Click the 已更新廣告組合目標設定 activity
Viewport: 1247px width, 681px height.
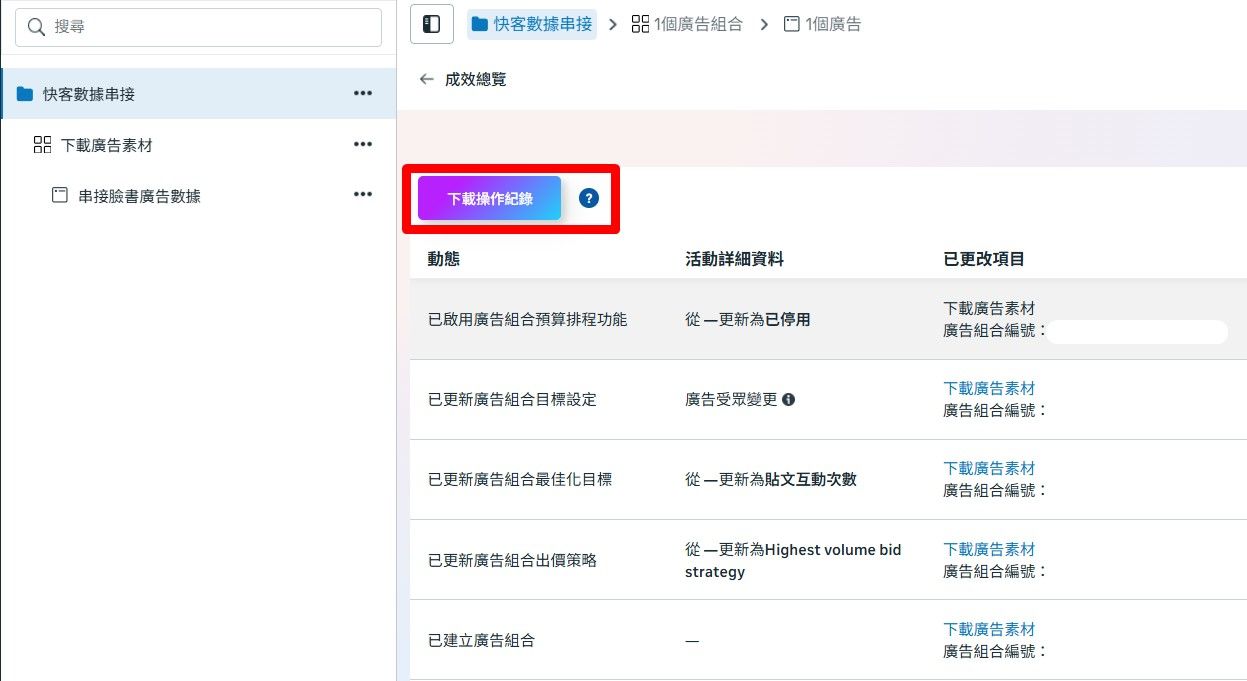(512, 400)
